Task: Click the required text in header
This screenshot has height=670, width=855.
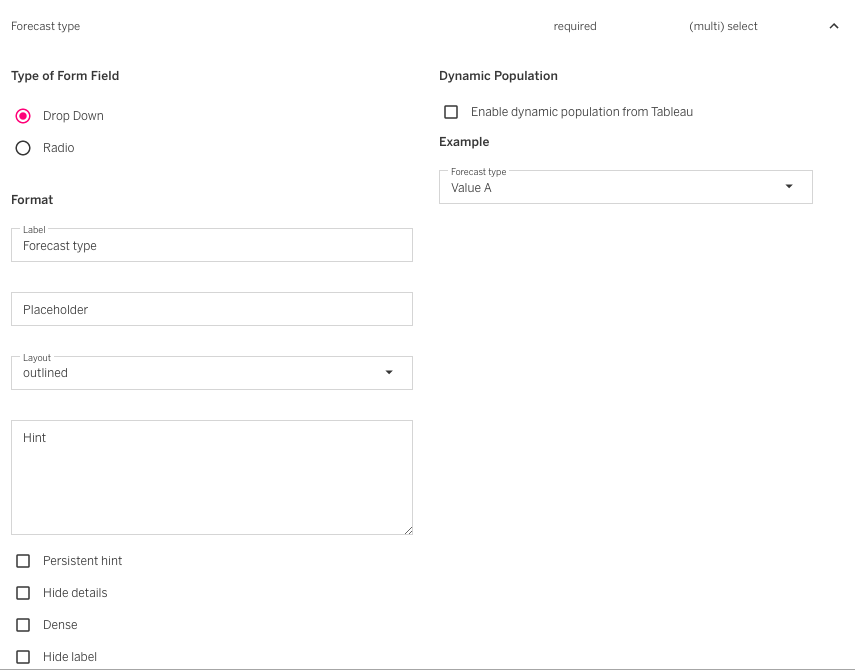Action: [x=575, y=27]
